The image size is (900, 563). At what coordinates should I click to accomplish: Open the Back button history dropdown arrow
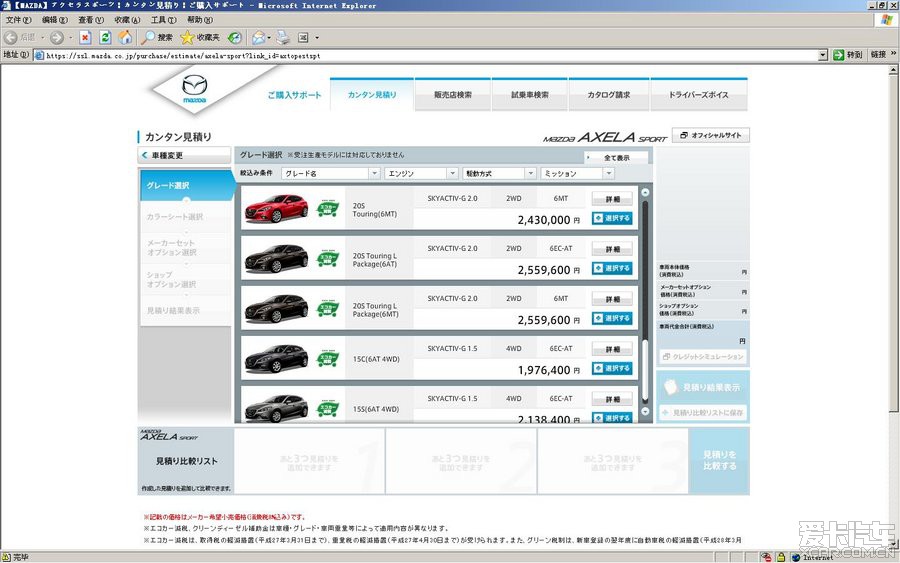point(42,38)
